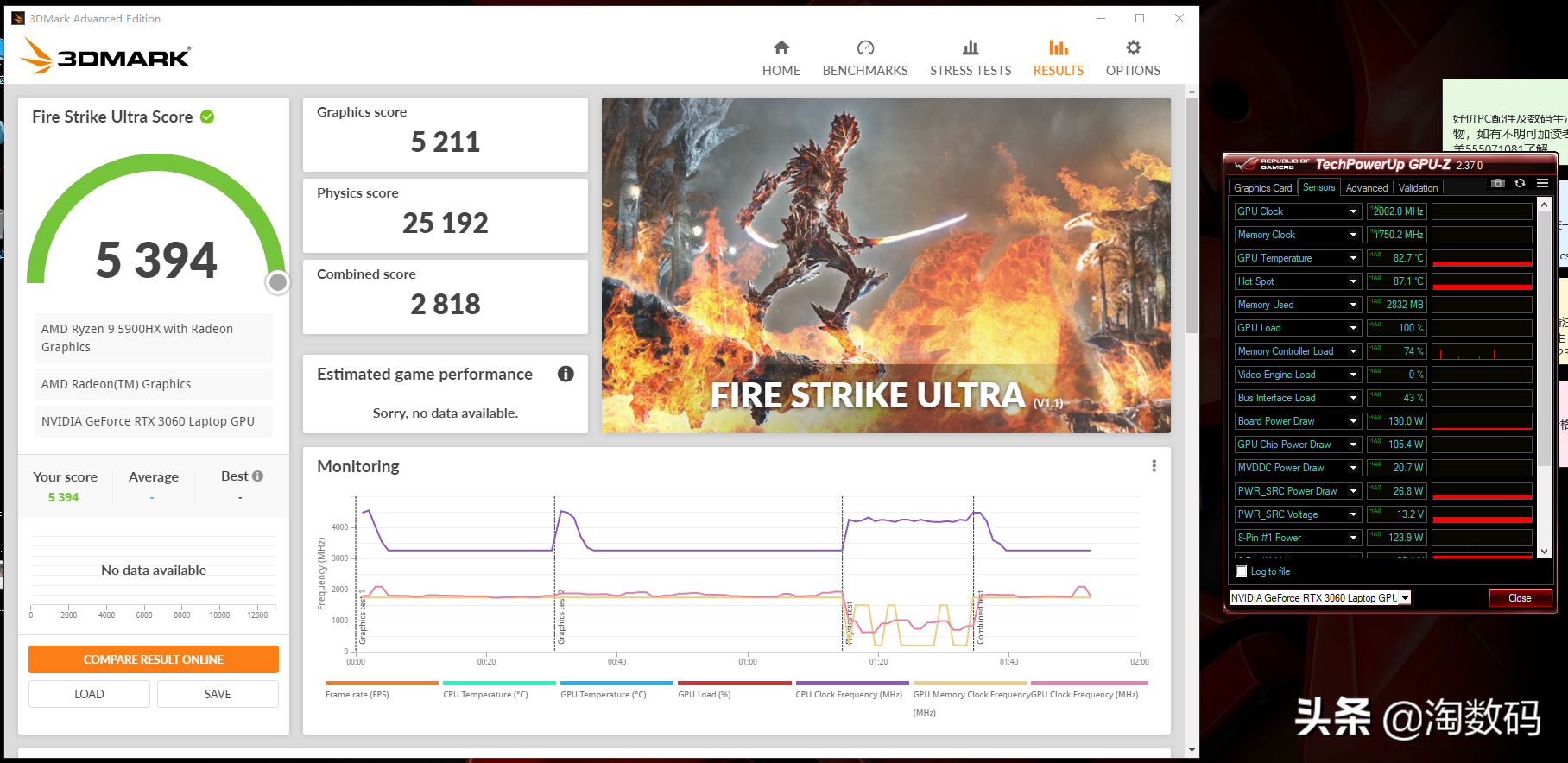Click the Compare Result Online button
The width and height of the screenshot is (1568, 763).
[154, 659]
